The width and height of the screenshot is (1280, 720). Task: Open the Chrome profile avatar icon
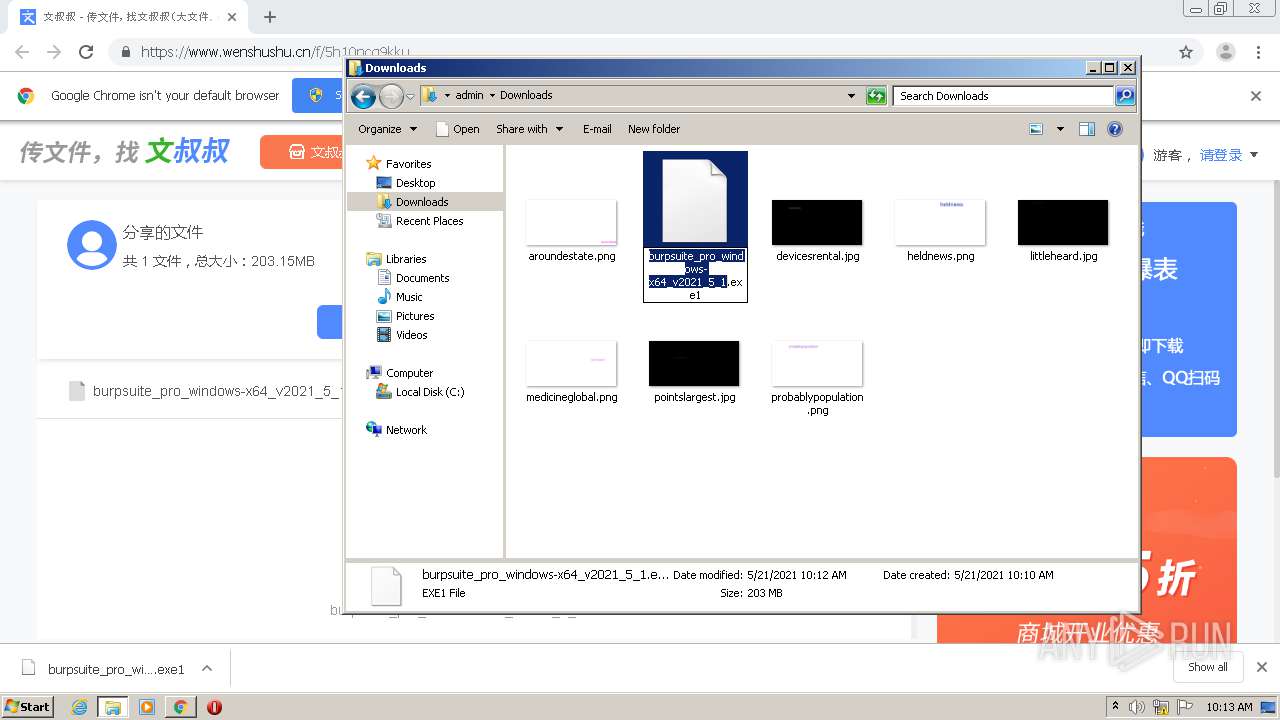(1226, 52)
